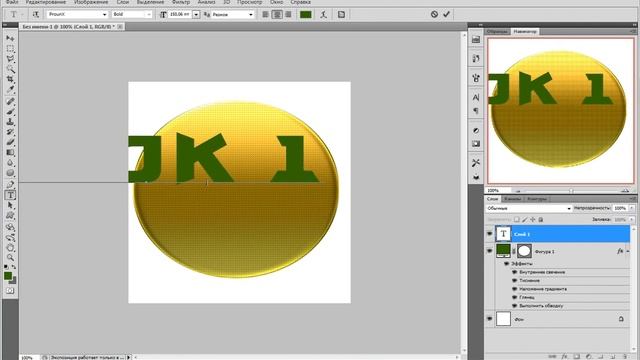Cancel text edit with circle-slash icon
The width and height of the screenshot is (640, 360).
[434, 14]
